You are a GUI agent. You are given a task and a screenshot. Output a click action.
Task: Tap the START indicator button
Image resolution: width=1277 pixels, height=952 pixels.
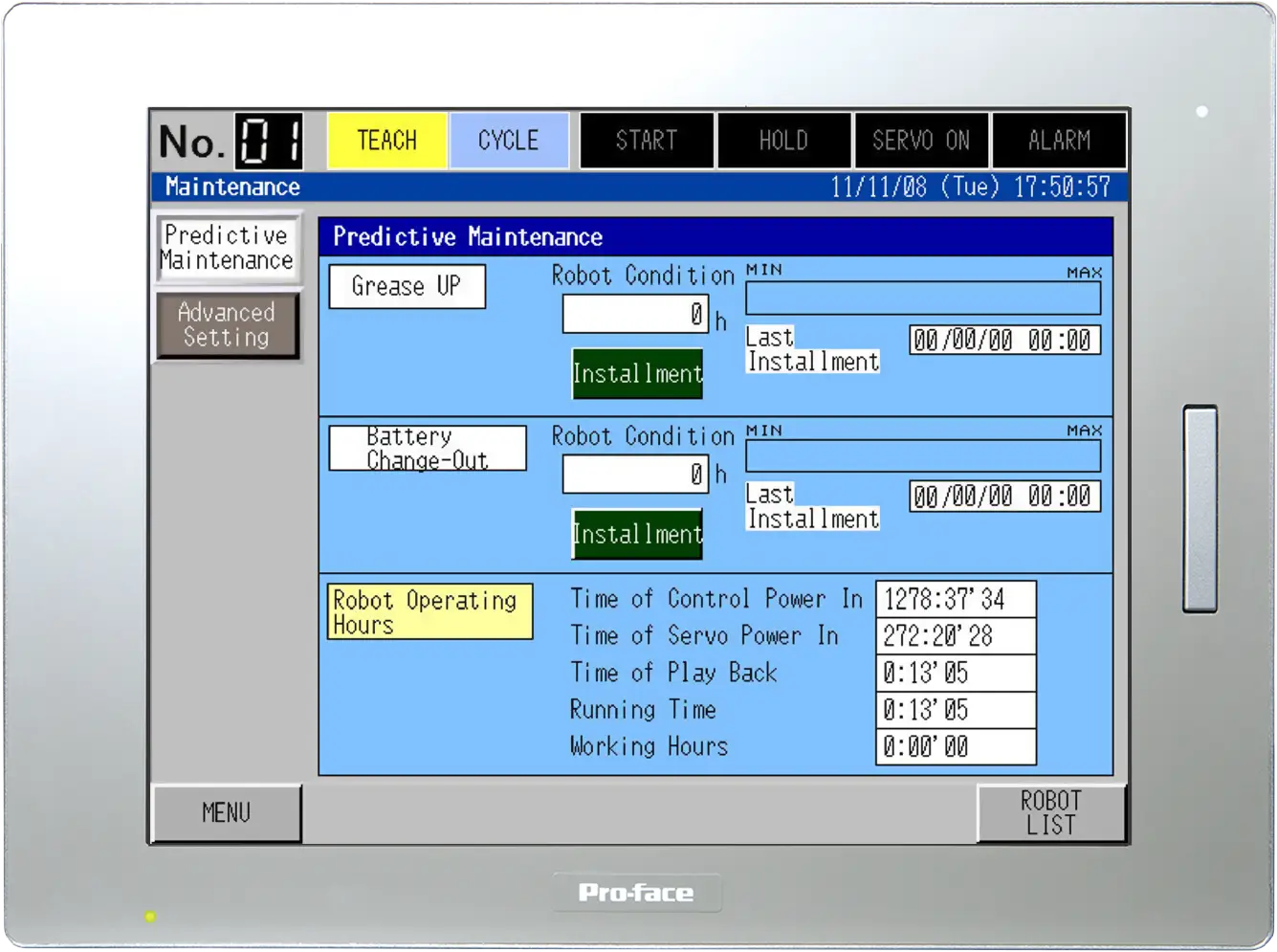(x=647, y=141)
